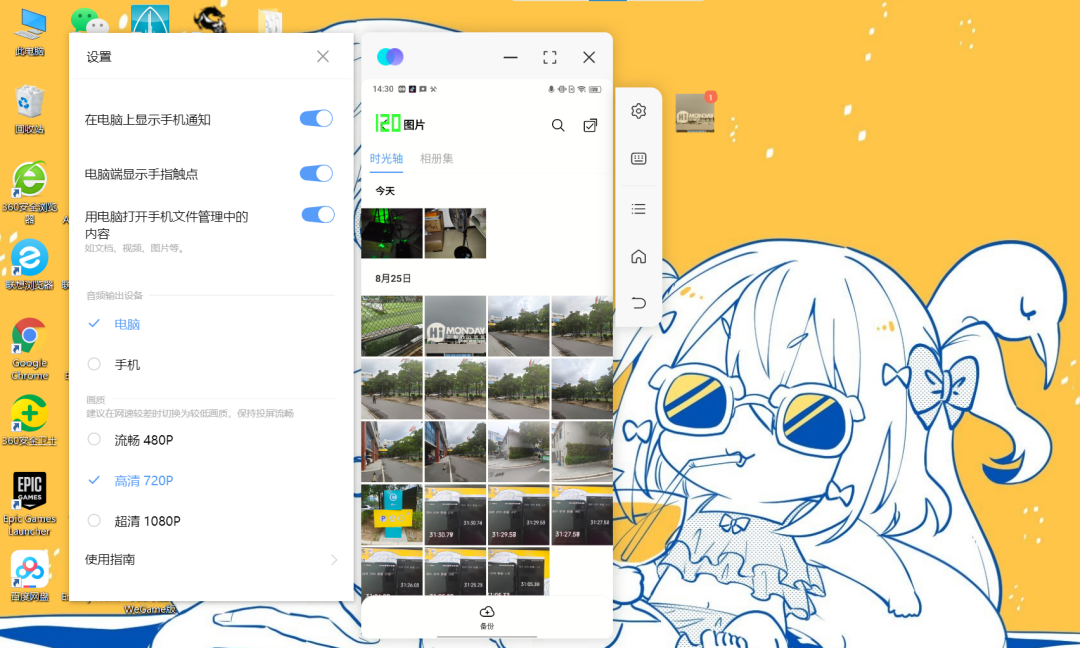Screen dimensions: 1080x648
Task: Click the multi-select checkbox icon in gallery
Action: pos(590,125)
